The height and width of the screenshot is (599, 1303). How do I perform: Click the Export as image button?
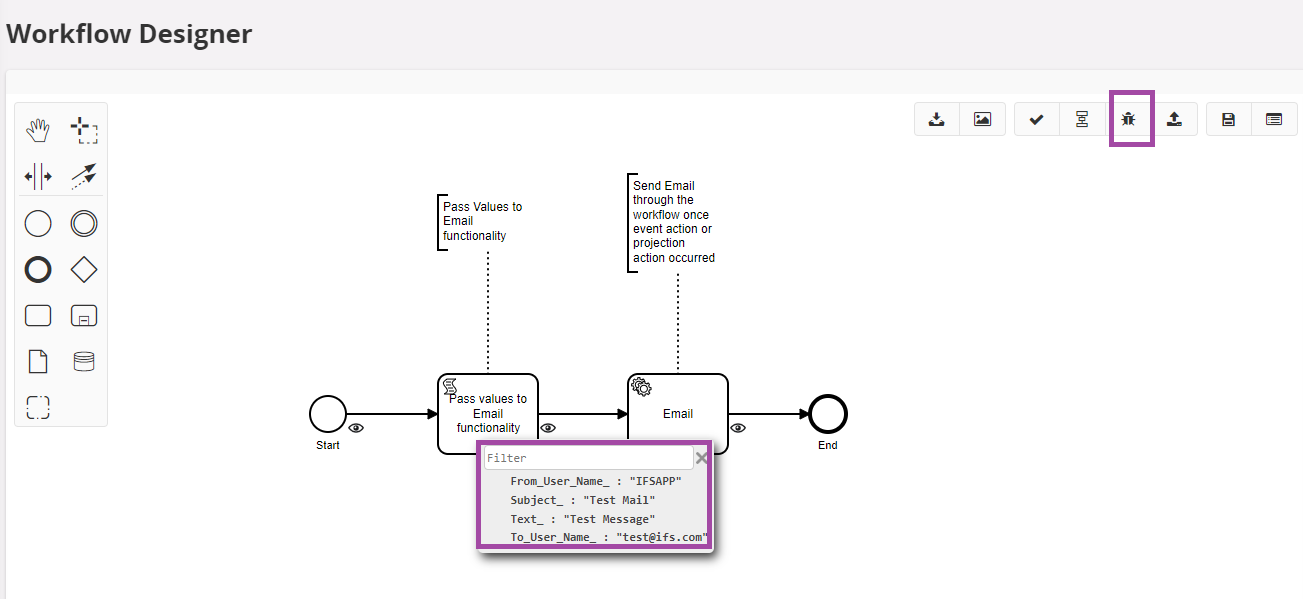(x=982, y=119)
